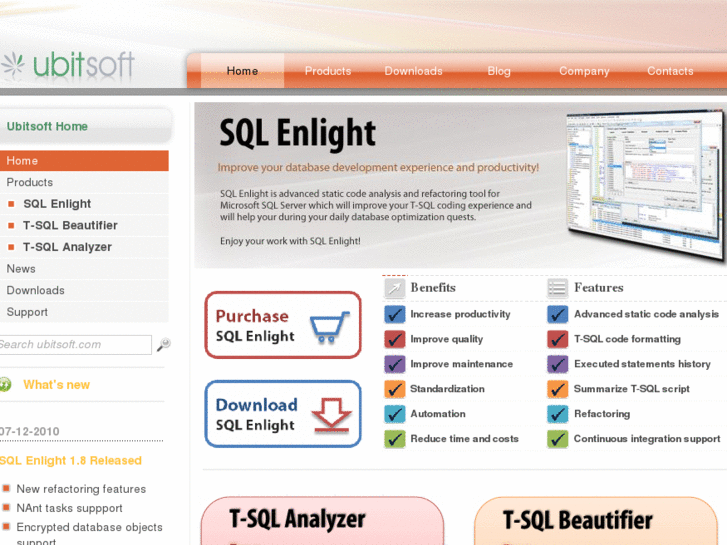Click the search magnifier icon

[x=163, y=345]
